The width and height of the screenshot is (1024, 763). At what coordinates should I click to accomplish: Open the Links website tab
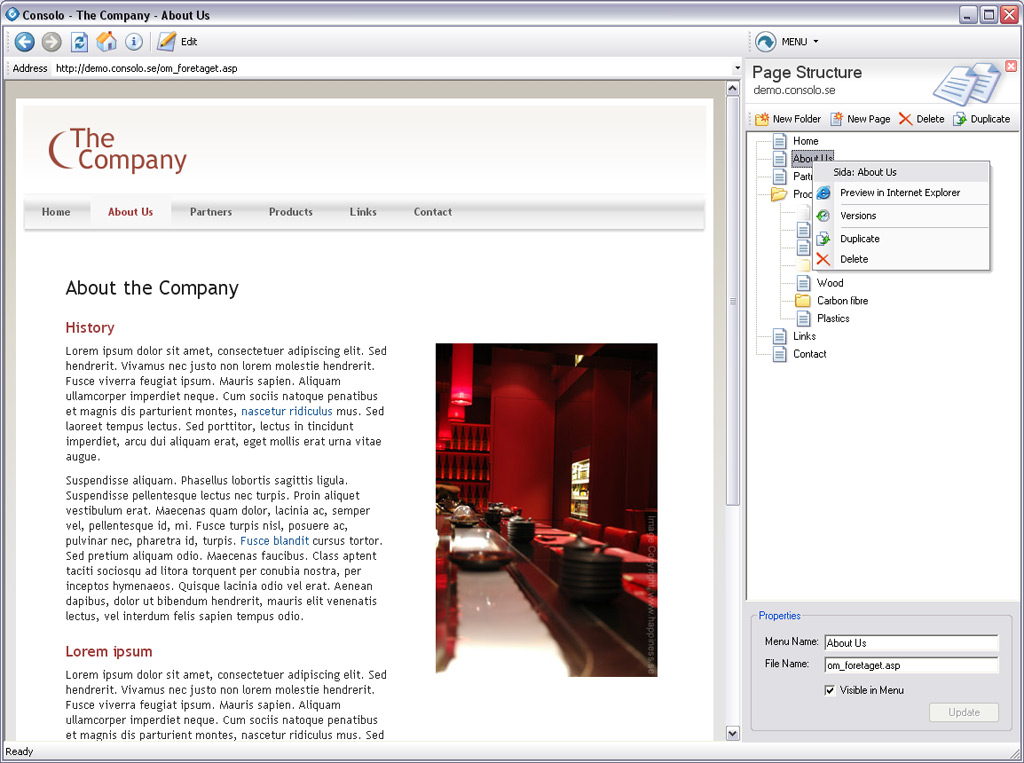point(363,212)
